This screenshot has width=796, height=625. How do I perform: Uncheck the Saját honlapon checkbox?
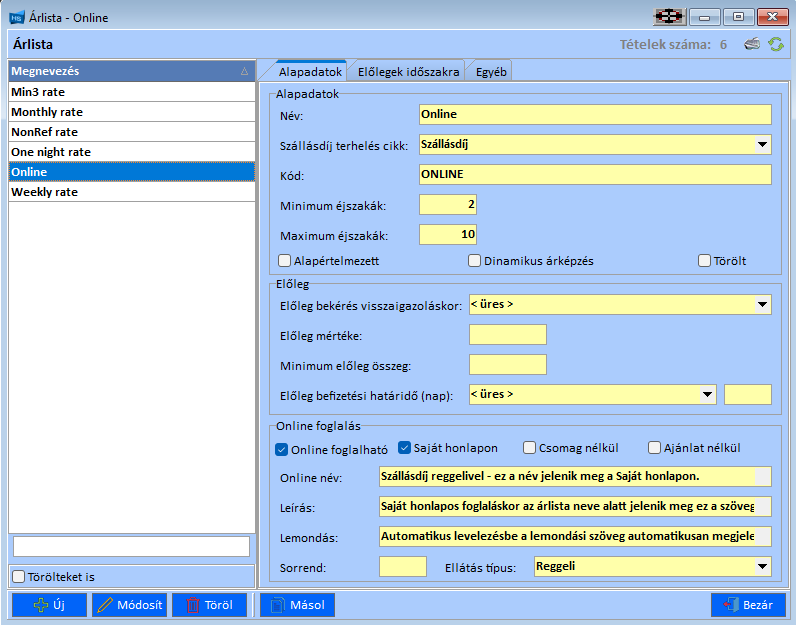405,448
